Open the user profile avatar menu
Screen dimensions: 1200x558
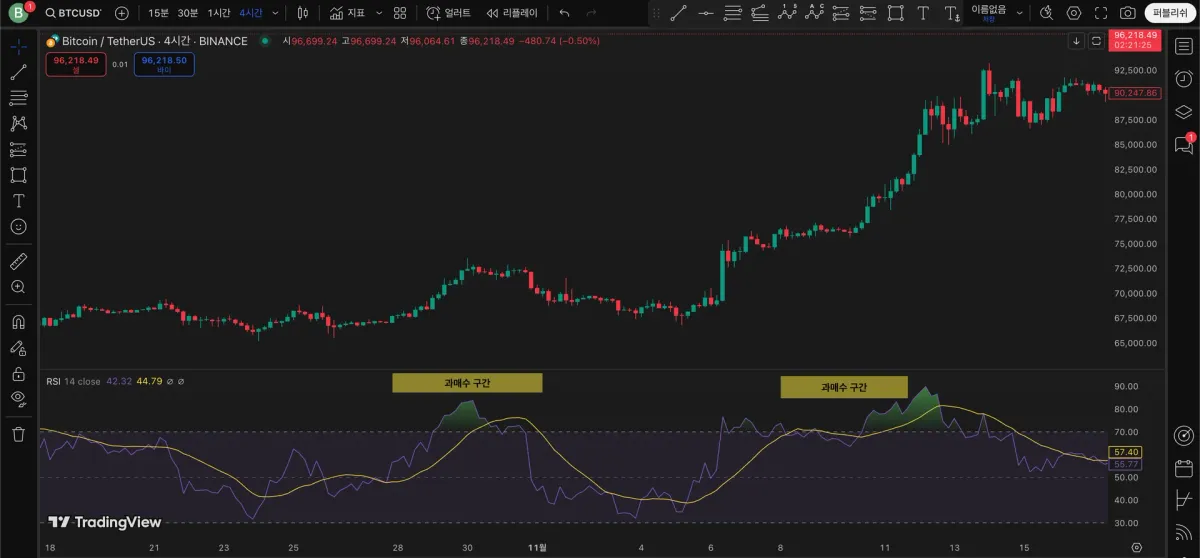coord(17,13)
